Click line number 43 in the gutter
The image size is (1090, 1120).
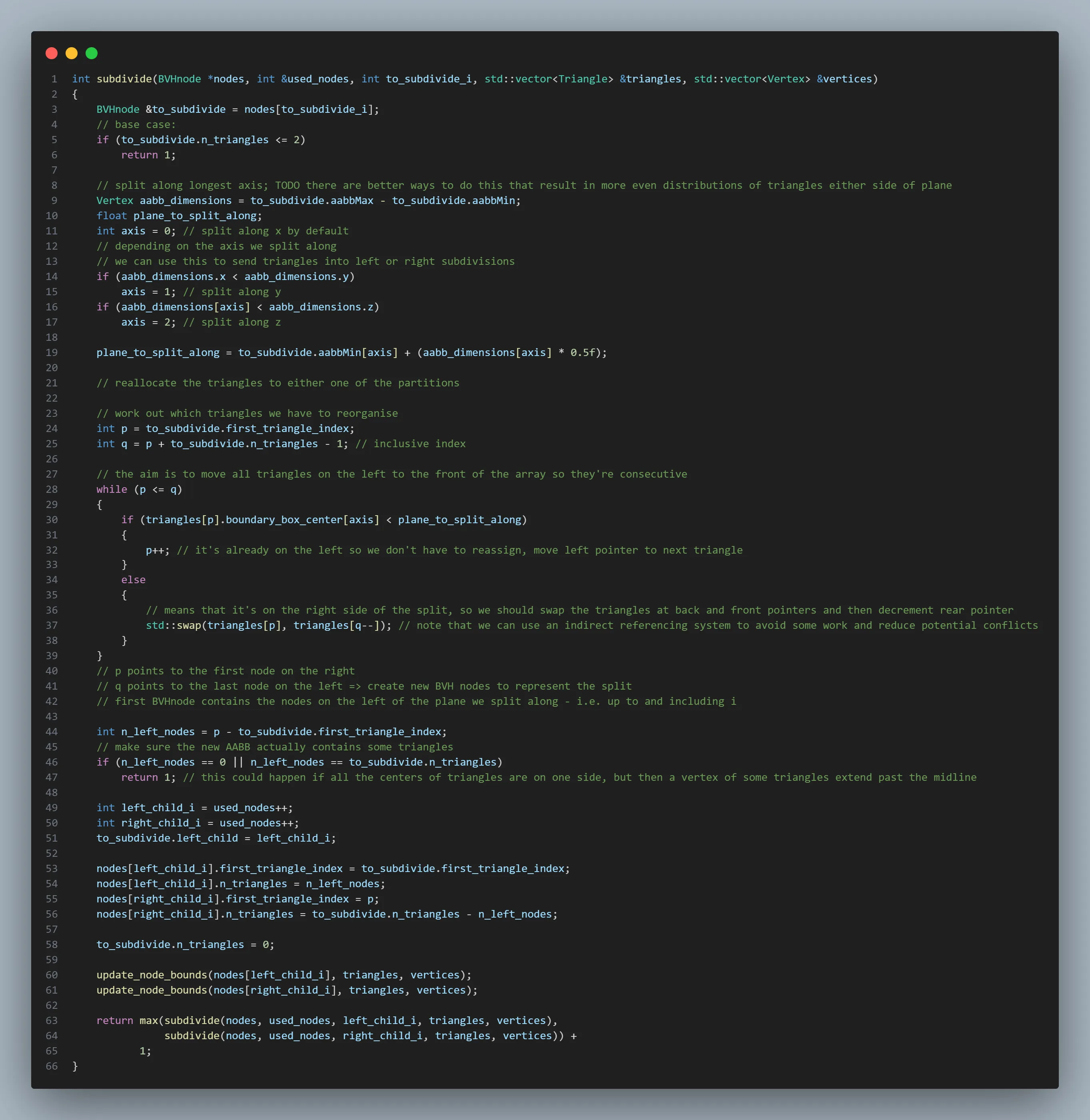point(52,717)
